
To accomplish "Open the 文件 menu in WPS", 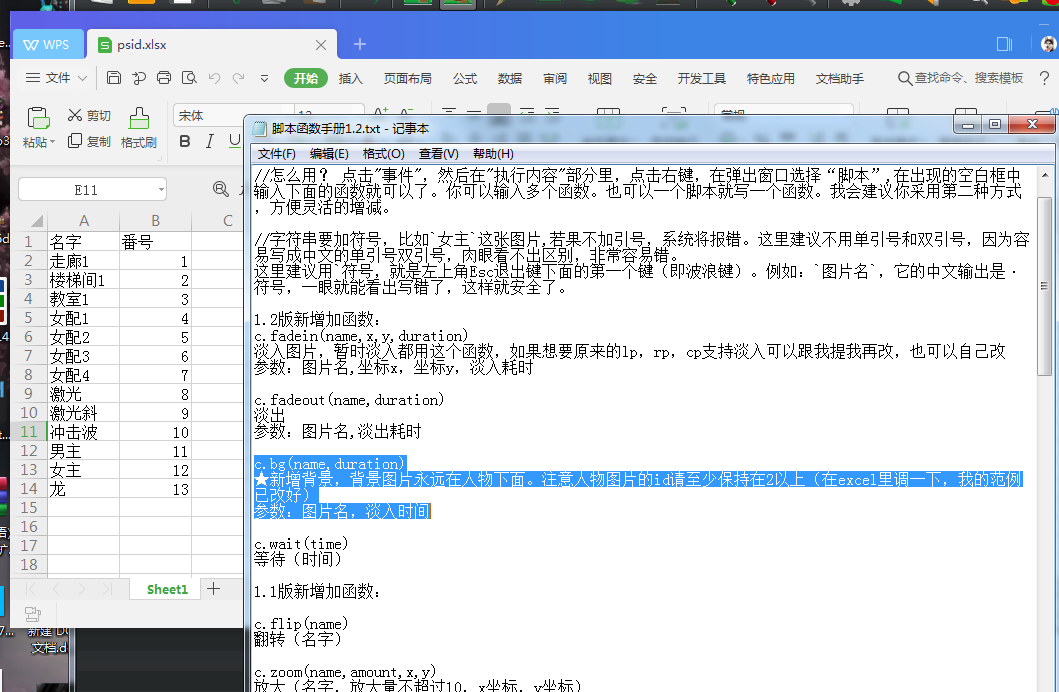I will coord(49,78).
